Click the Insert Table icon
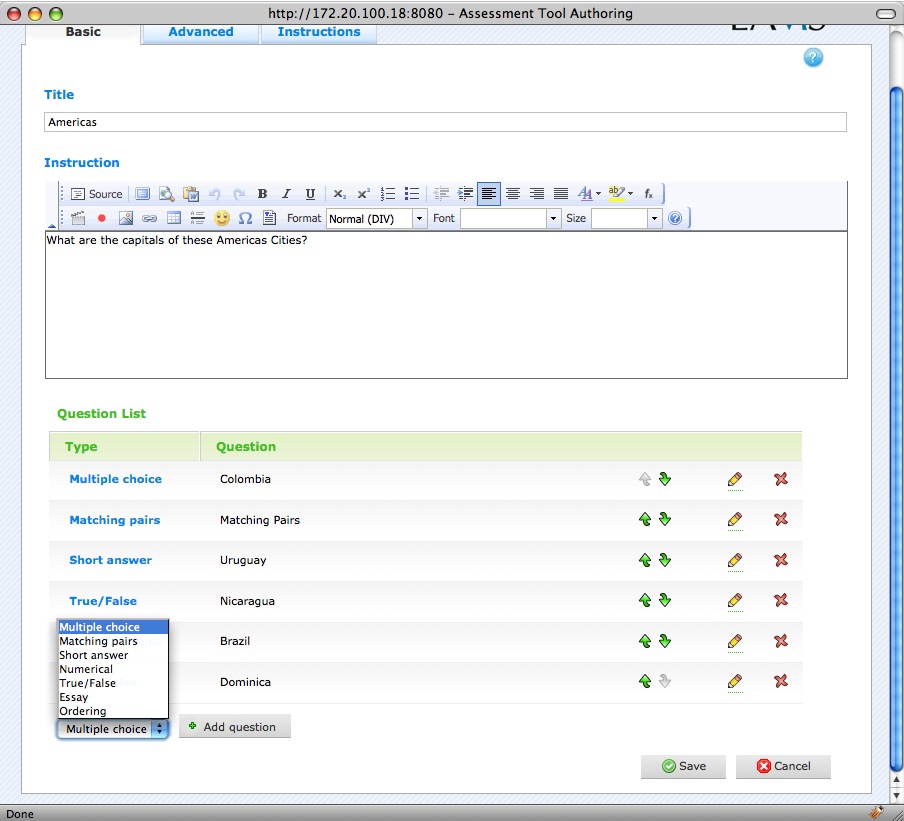The height and width of the screenshot is (821, 904). pos(174,218)
